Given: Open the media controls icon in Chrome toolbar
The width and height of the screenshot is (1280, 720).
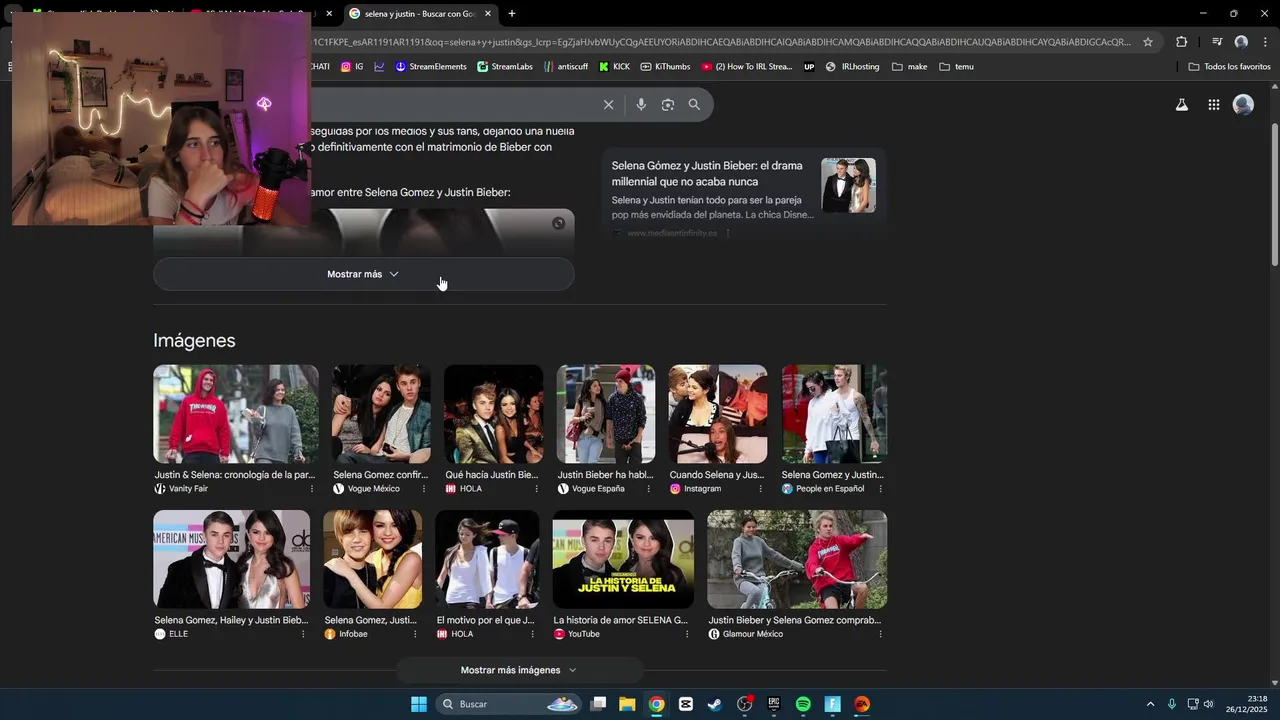Looking at the screenshot, I should pos(1217,42).
